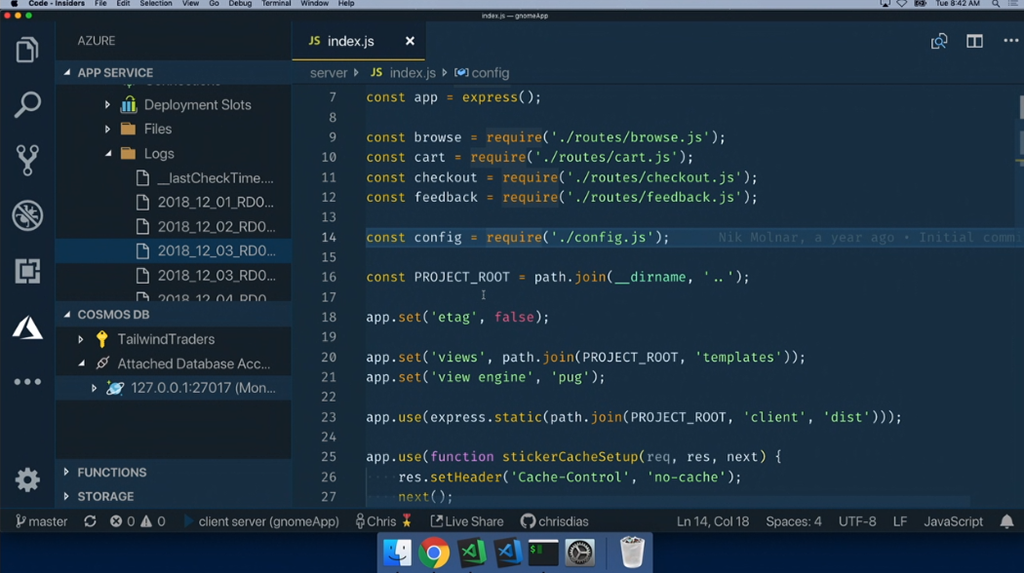Open the Manage gear icon
Screen dimensions: 1024x573
pos(27,480)
